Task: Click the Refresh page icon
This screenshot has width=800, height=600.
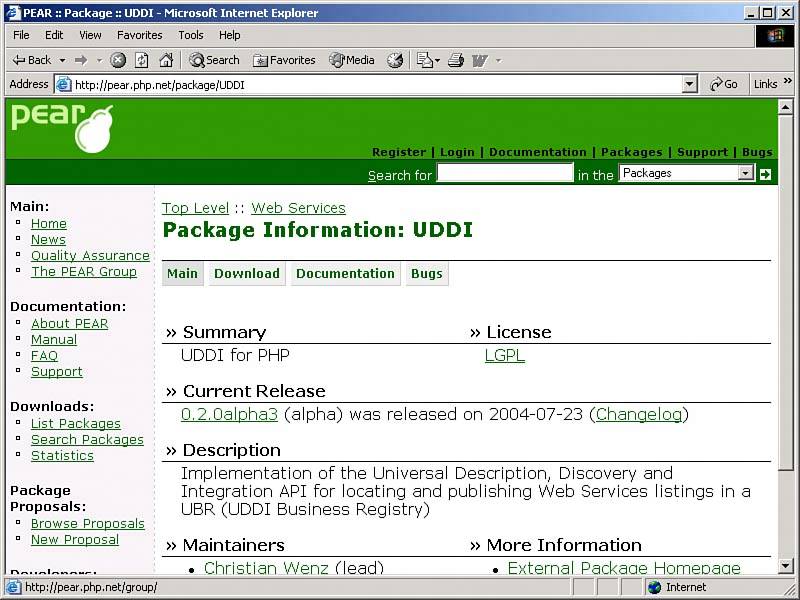Action: (x=142, y=60)
